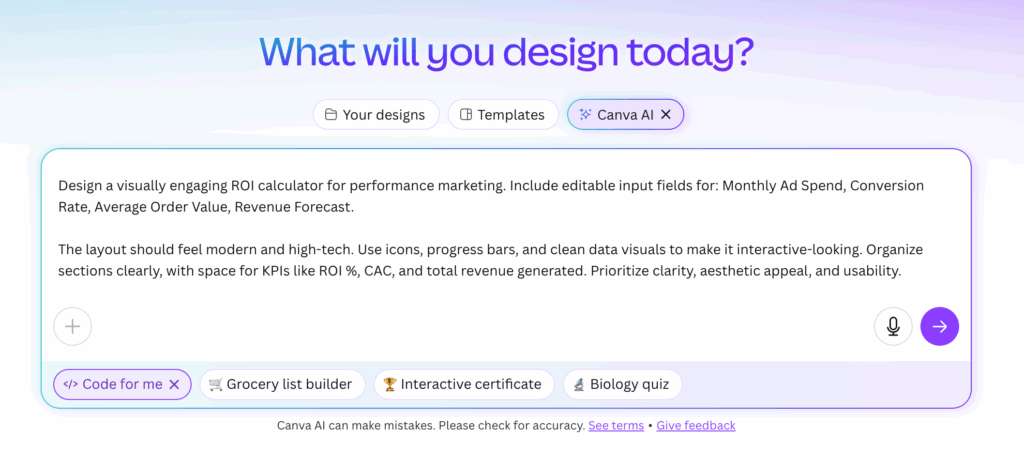Click the Templates layout icon
1024x460 pixels.
(466, 115)
